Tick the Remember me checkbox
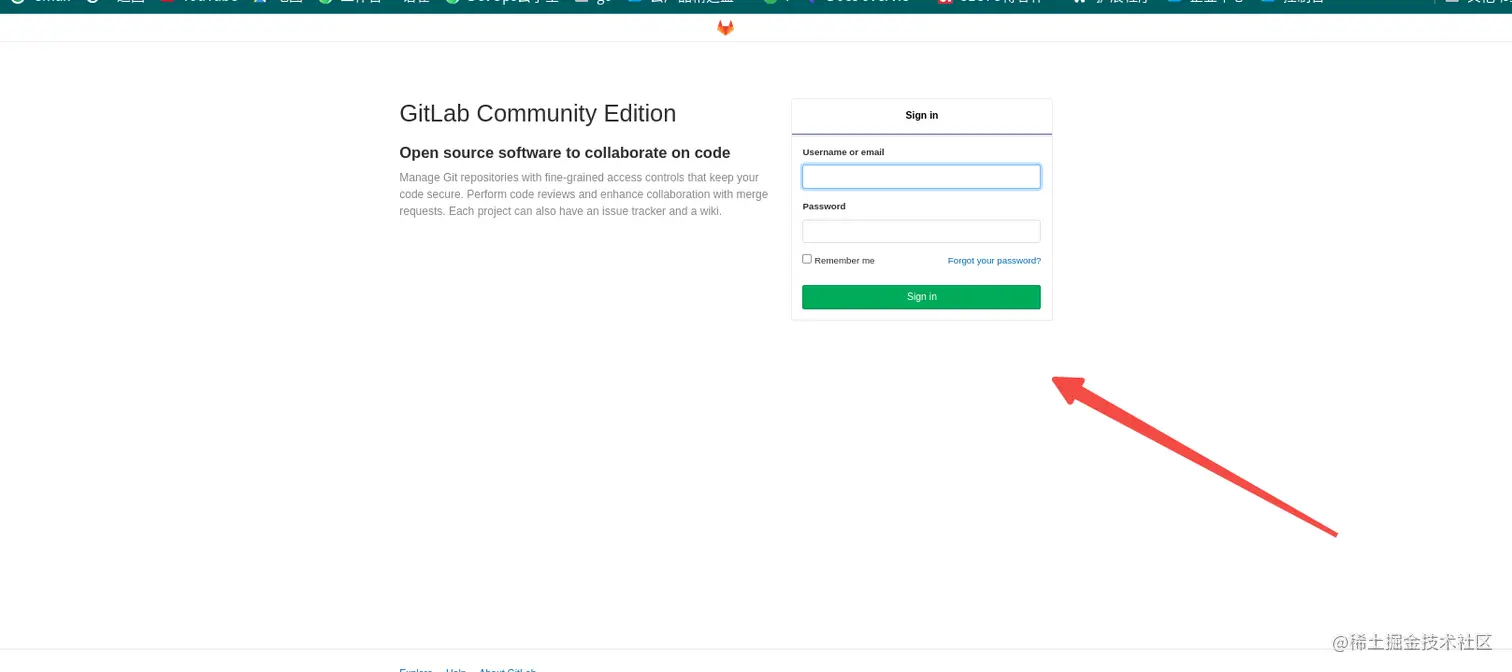 pyautogui.click(x=807, y=259)
